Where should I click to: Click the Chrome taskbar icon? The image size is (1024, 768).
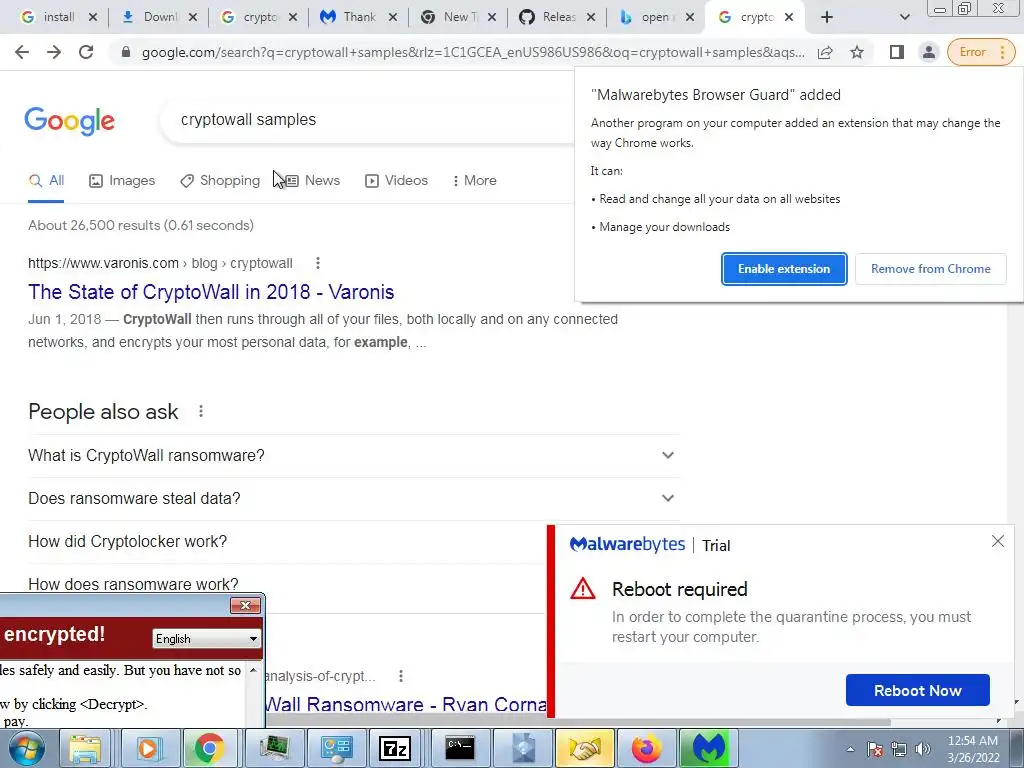pos(209,748)
